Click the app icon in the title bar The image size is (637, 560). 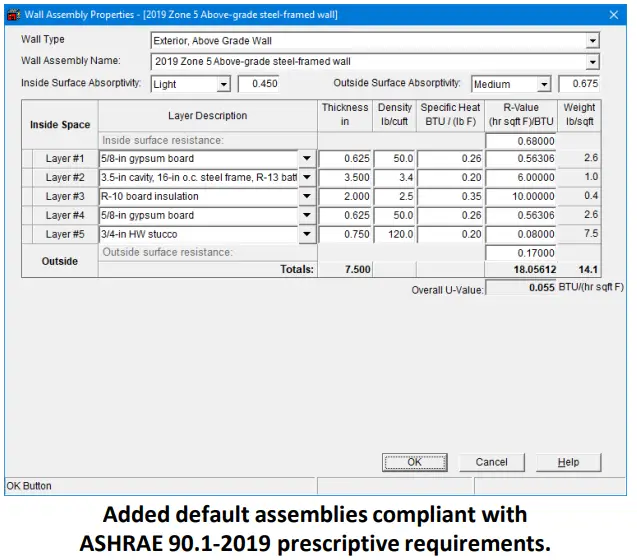point(13,15)
